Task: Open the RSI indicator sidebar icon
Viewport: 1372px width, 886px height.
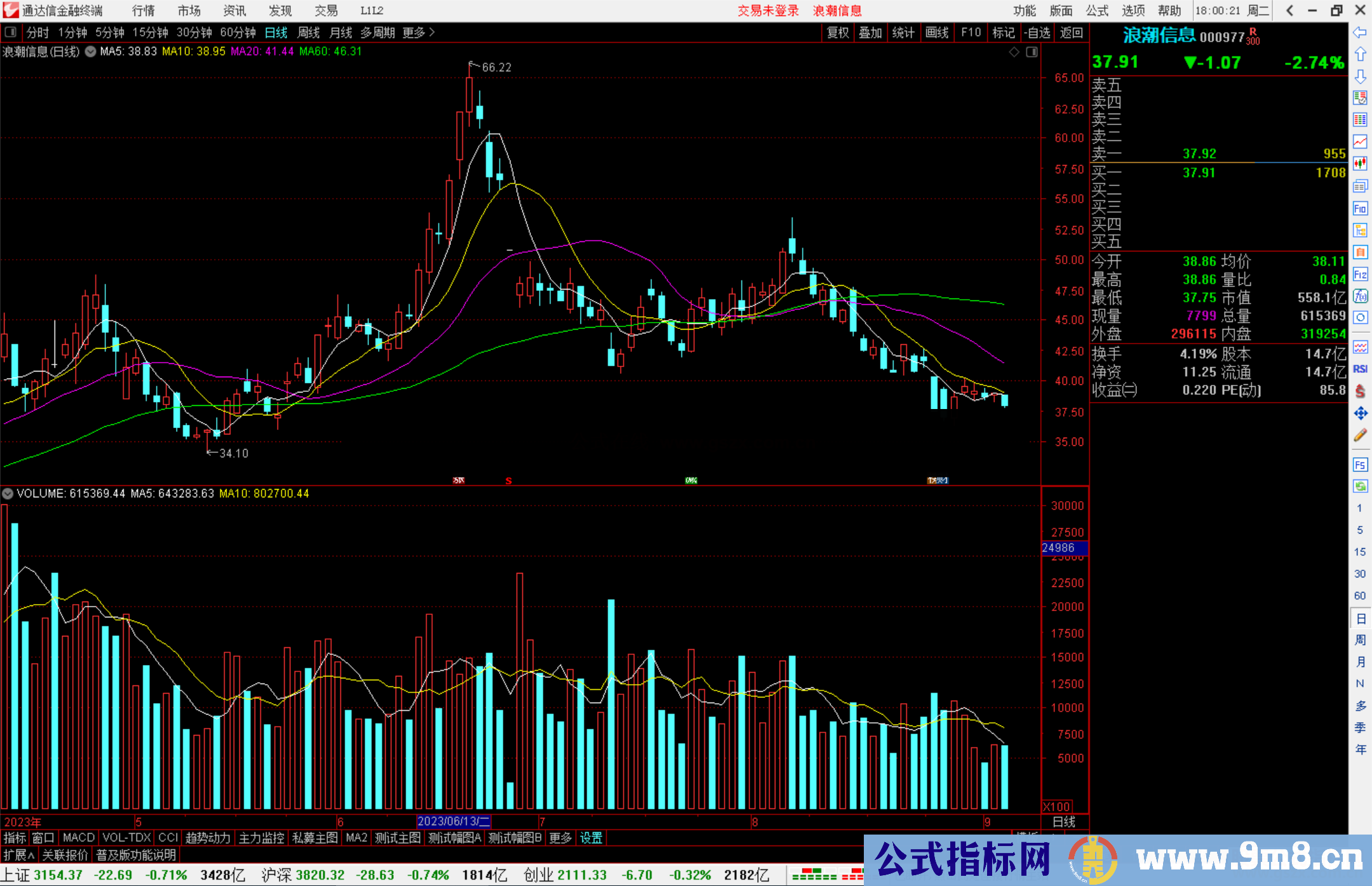Action: pyautogui.click(x=1360, y=369)
